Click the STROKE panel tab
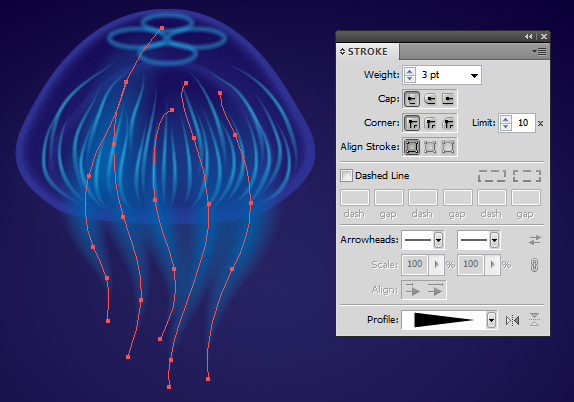This screenshot has width=574, height=402. [x=368, y=52]
